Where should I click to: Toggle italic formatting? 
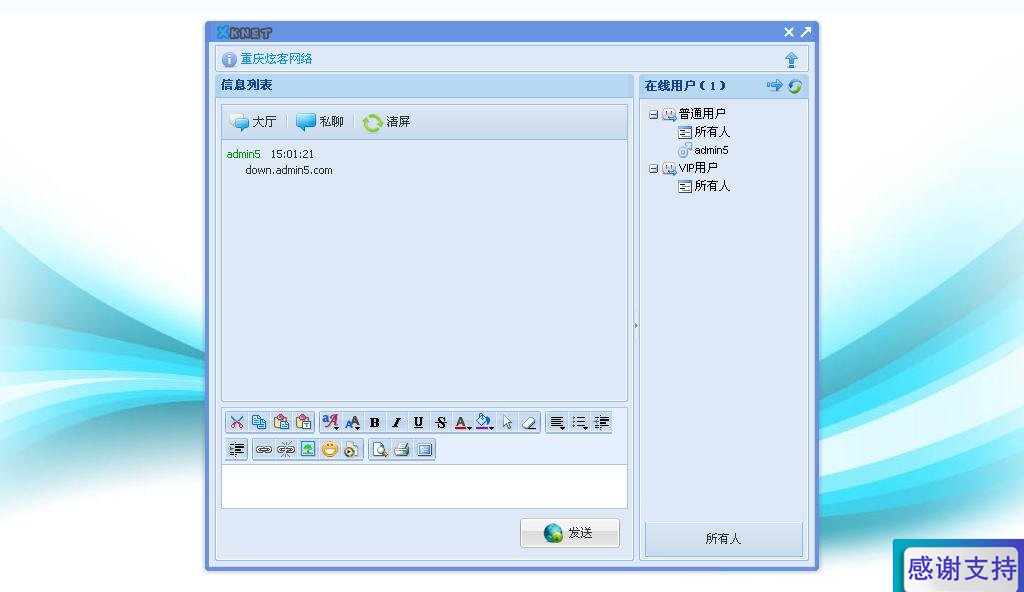tap(396, 422)
